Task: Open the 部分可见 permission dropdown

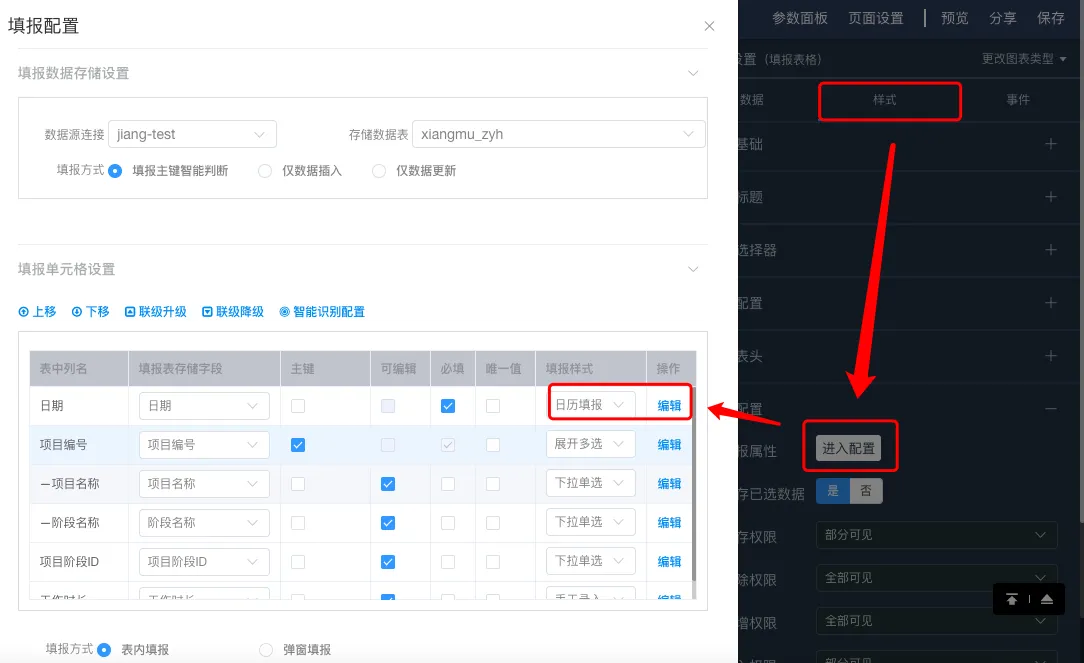Action: coord(936,534)
